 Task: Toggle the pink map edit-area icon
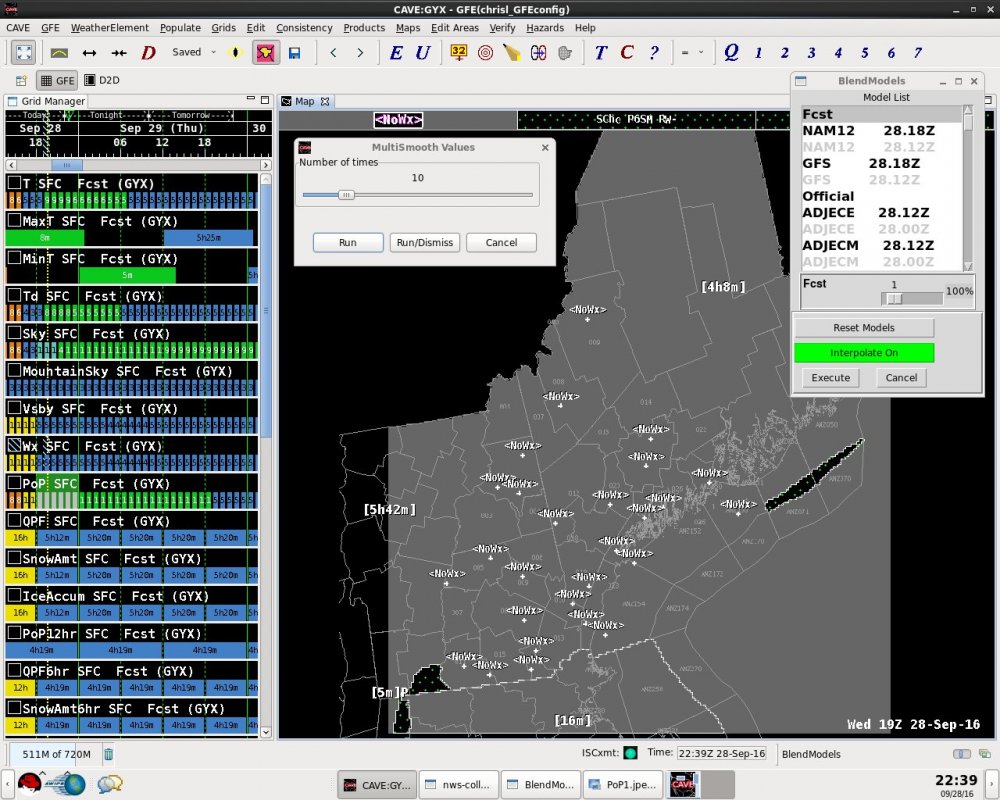265,52
